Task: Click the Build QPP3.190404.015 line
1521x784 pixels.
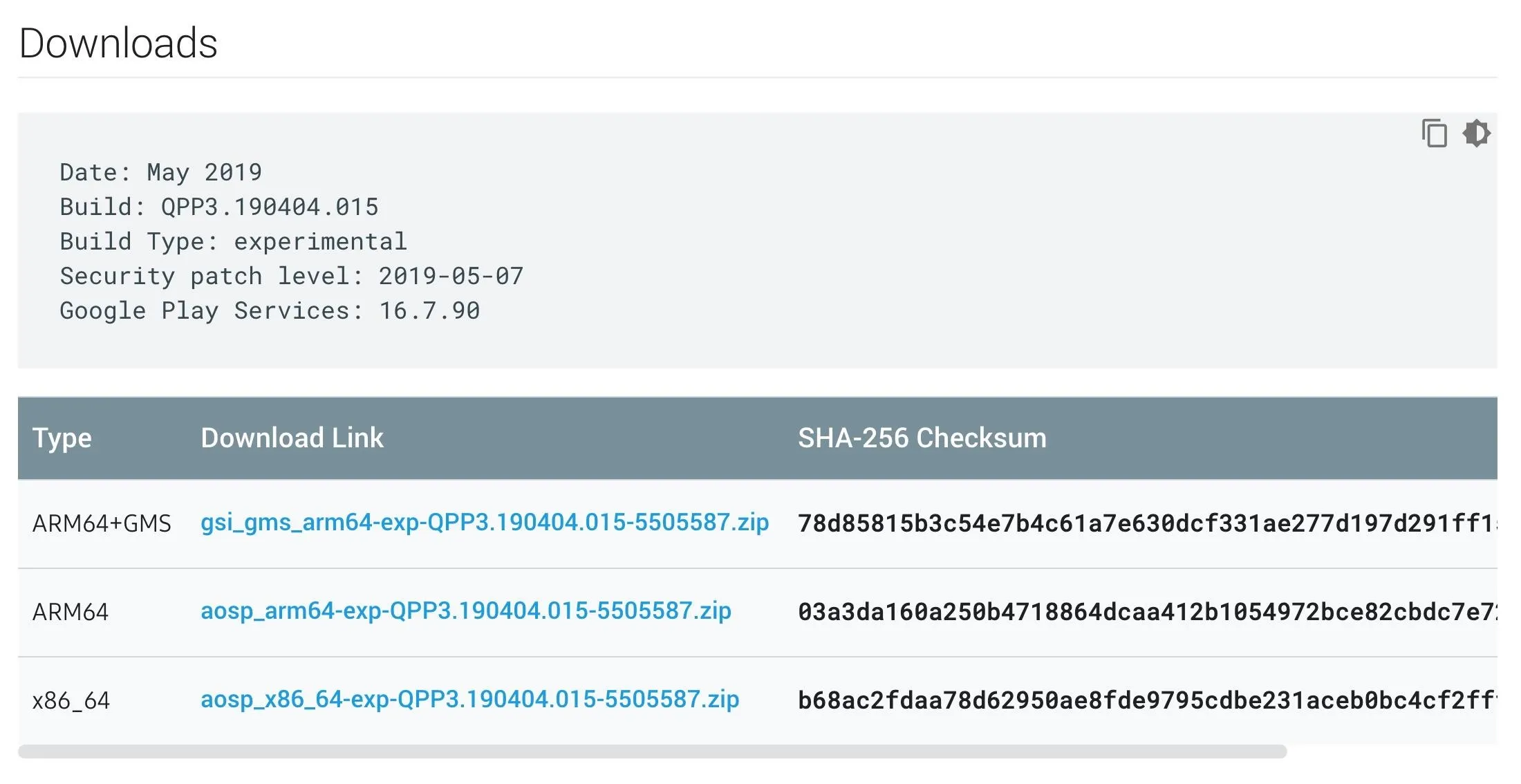Action: pyautogui.click(x=219, y=207)
